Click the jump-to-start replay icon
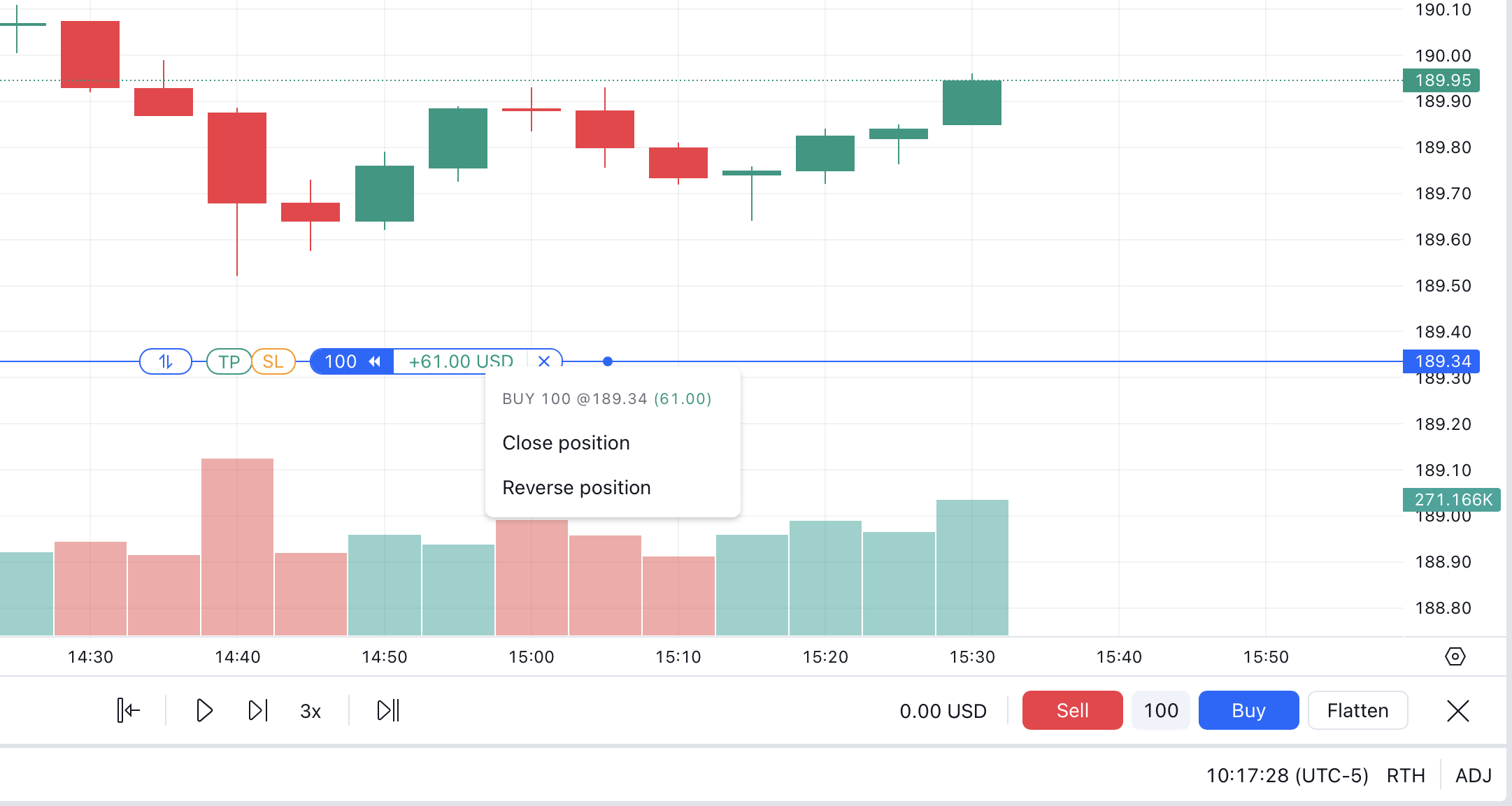 (x=129, y=710)
